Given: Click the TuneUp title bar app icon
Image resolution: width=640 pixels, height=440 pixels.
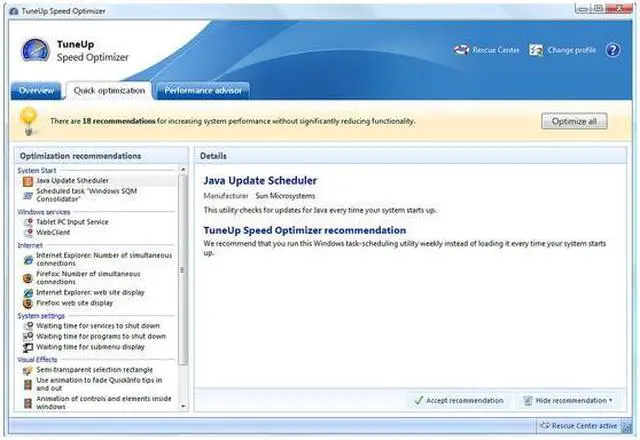Looking at the screenshot, I should point(13,11).
